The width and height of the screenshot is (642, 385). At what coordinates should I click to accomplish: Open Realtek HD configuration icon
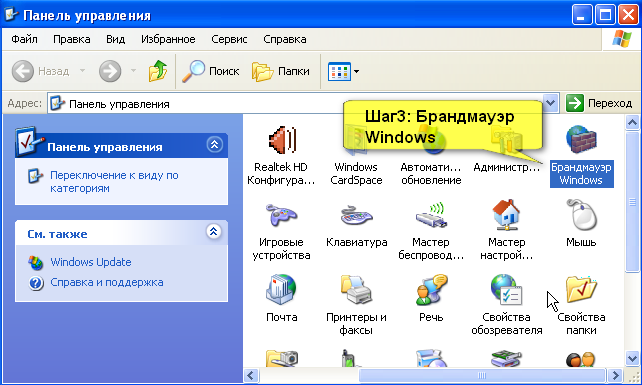(x=282, y=140)
